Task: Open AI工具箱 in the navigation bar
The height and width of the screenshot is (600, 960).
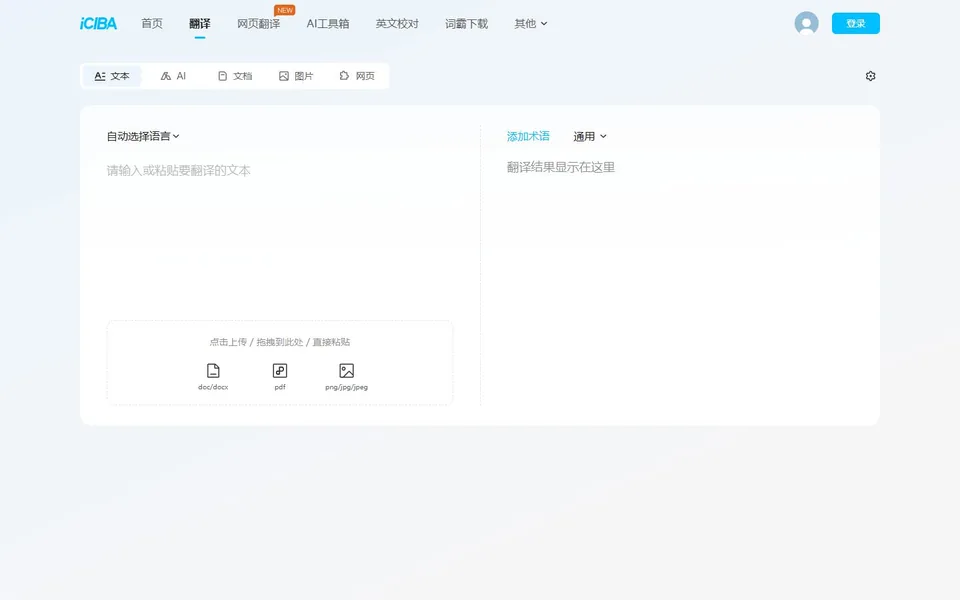Action: tap(328, 23)
